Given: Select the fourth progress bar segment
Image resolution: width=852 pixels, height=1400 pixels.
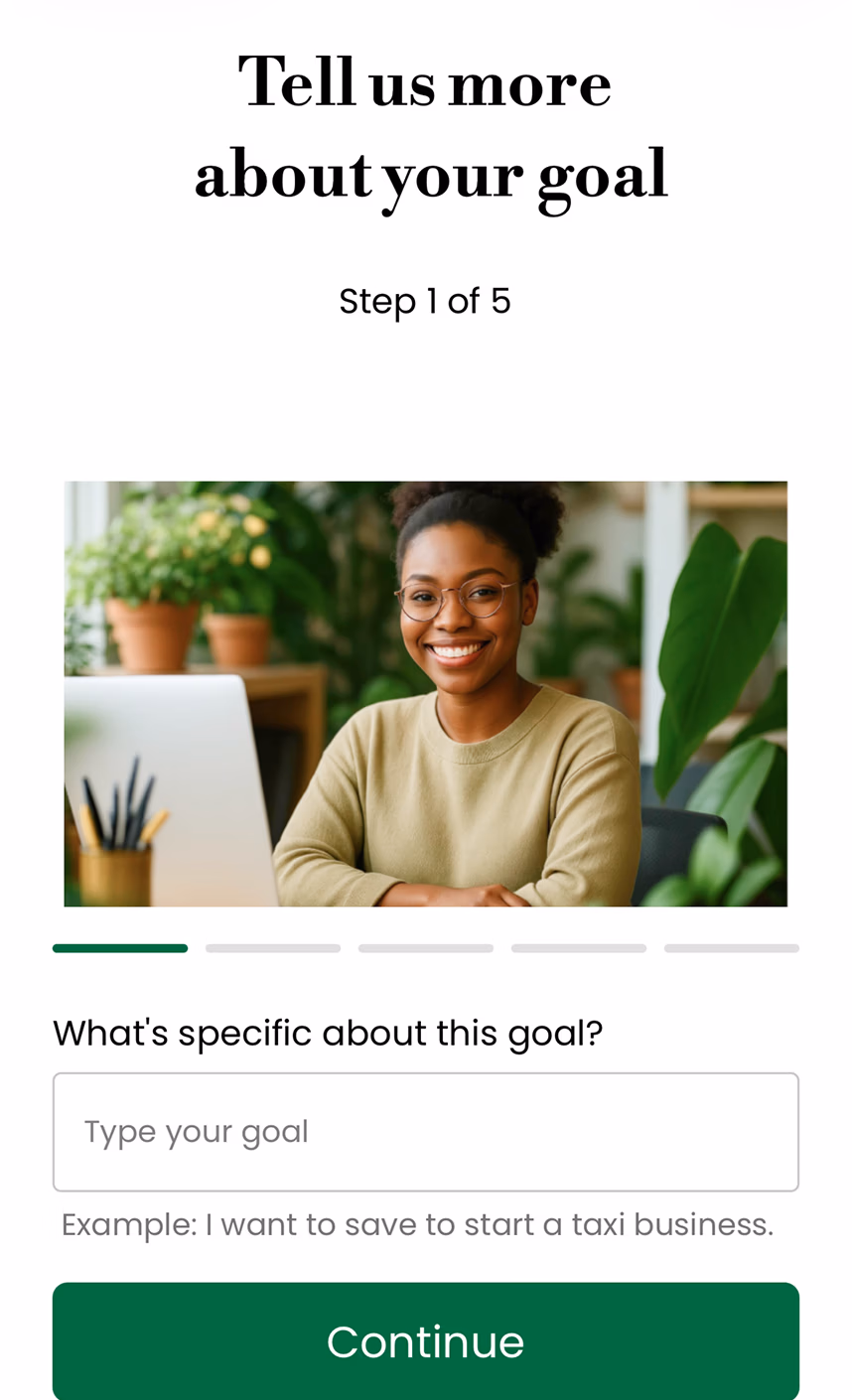Looking at the screenshot, I should pyautogui.click(x=579, y=948).
